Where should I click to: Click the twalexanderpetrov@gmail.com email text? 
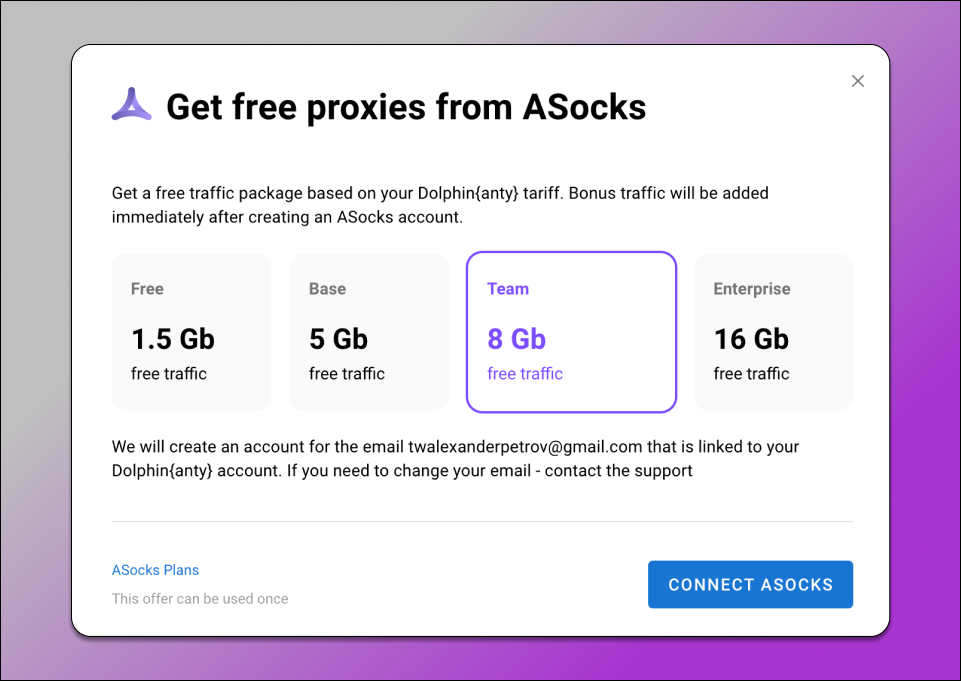click(525, 446)
